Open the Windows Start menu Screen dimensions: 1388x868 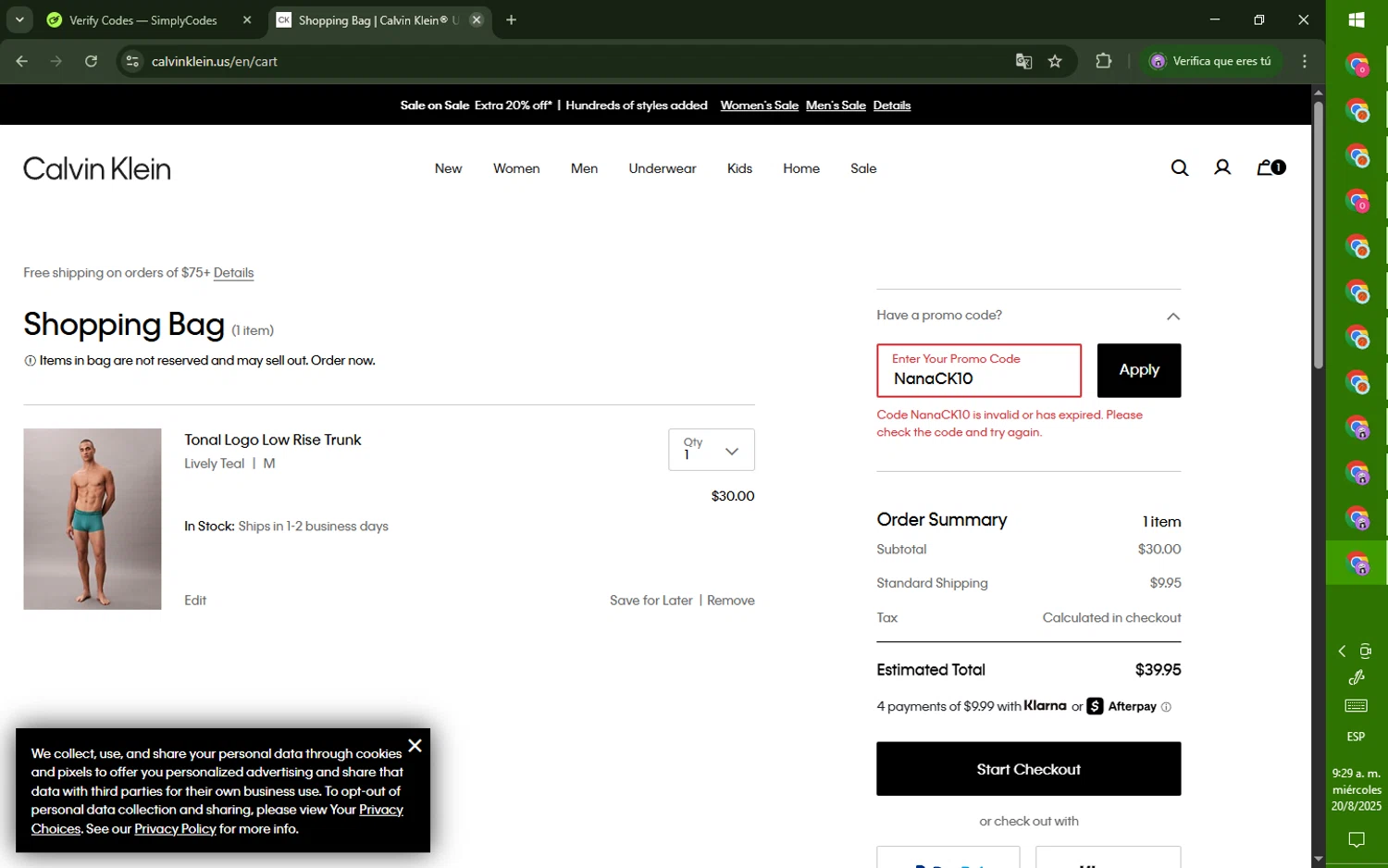point(1357,19)
